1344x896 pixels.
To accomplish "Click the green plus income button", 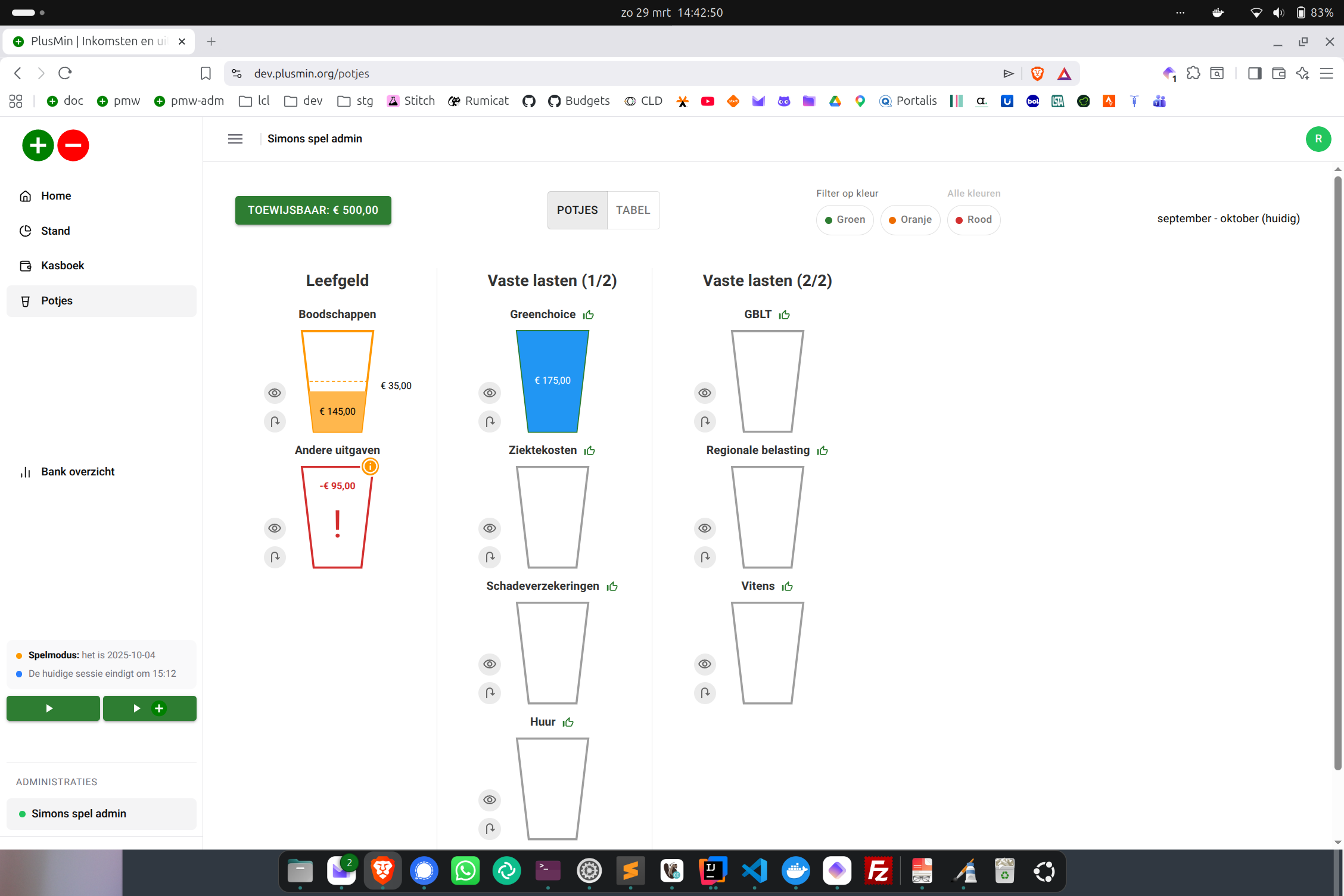I will coord(38,145).
